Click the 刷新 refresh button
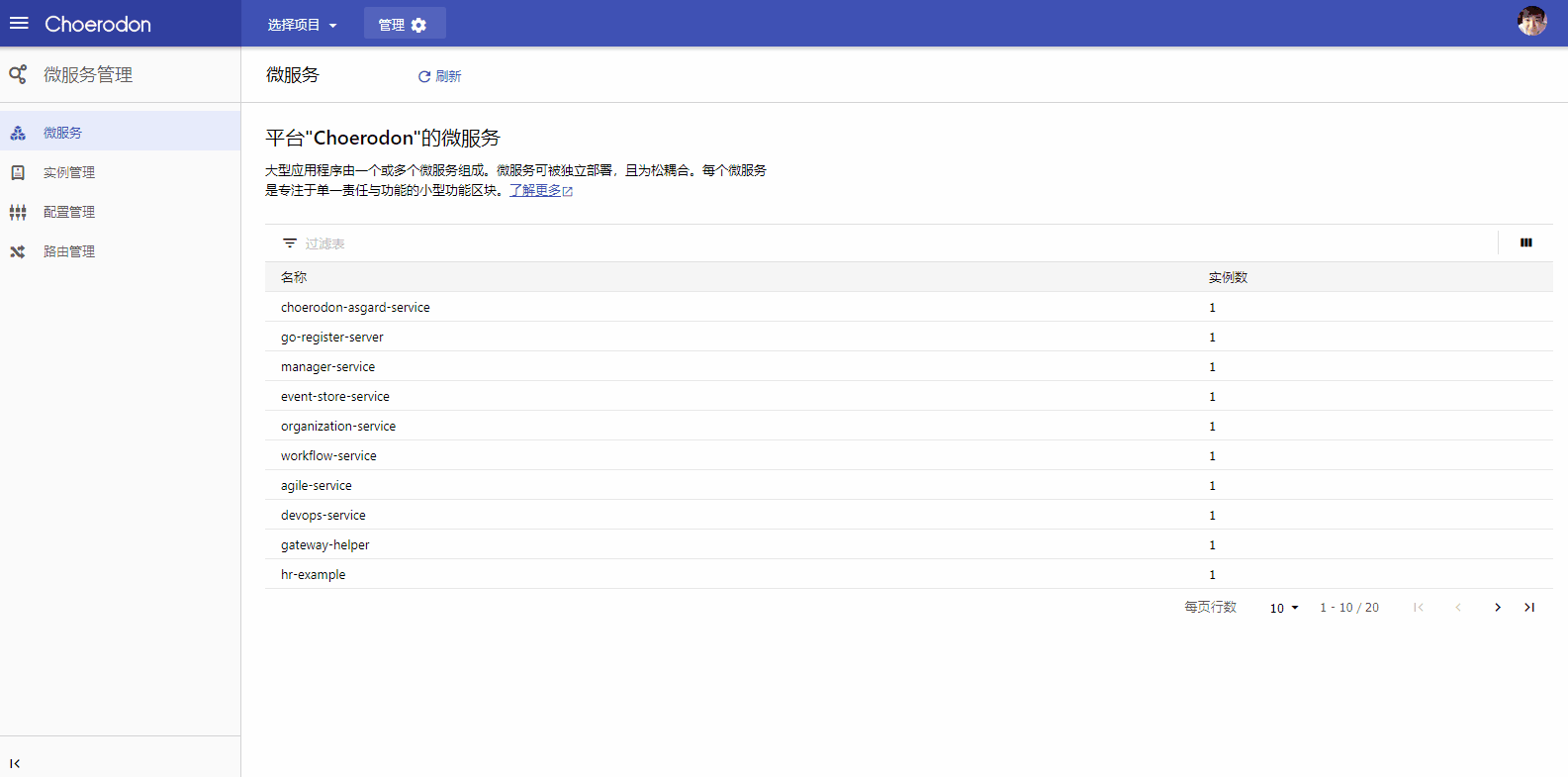1568x777 pixels. pyautogui.click(x=439, y=76)
